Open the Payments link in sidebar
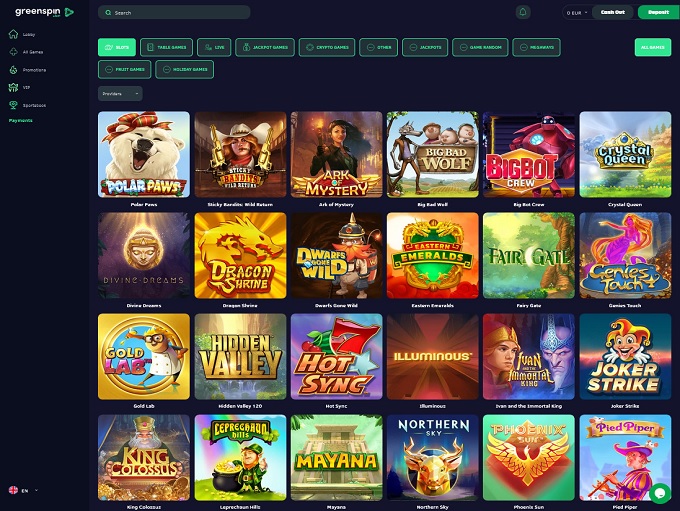 (x=21, y=121)
